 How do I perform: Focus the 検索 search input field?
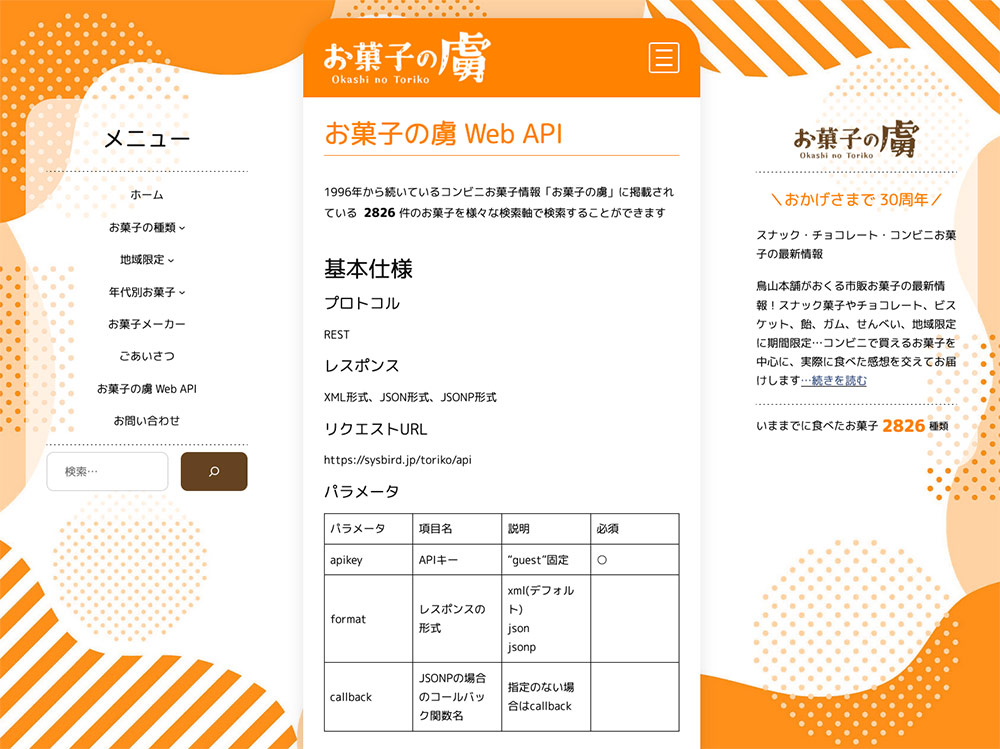[x=107, y=472]
